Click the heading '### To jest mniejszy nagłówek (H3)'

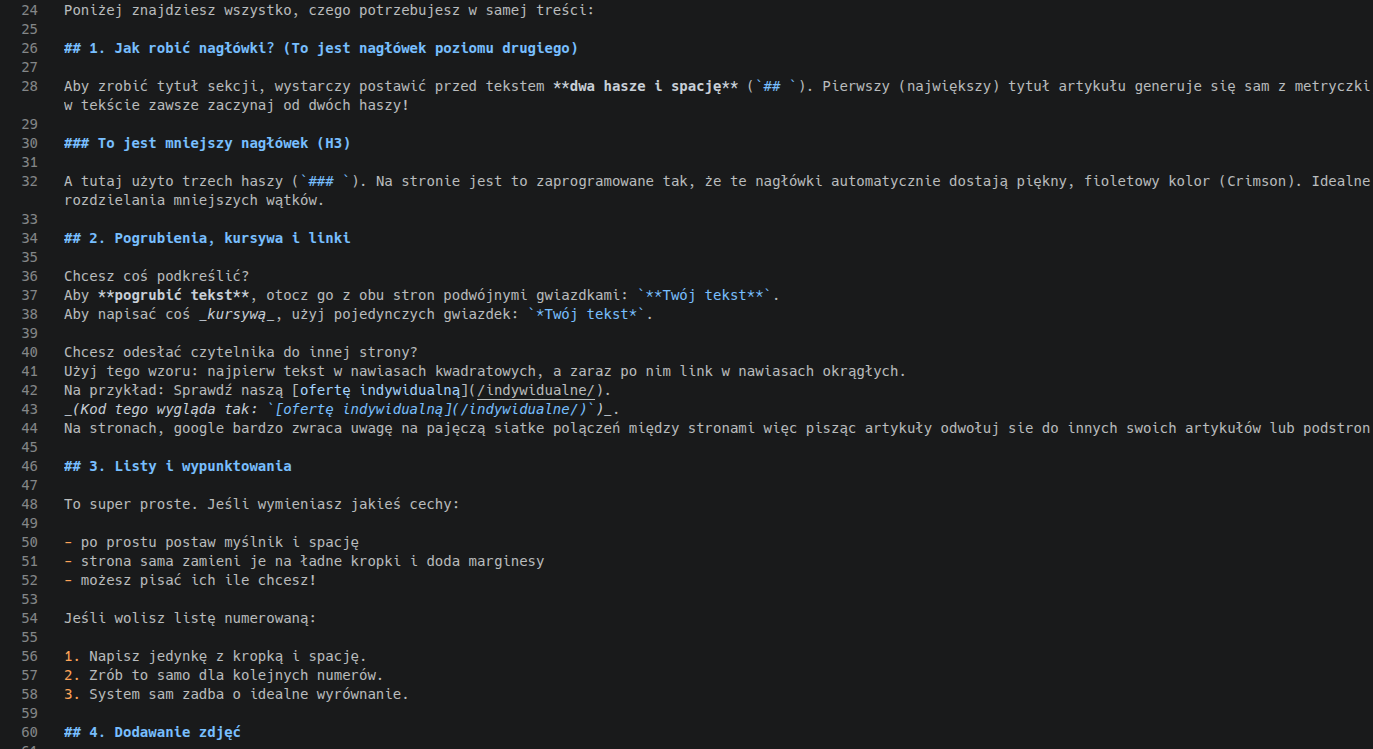207,143
